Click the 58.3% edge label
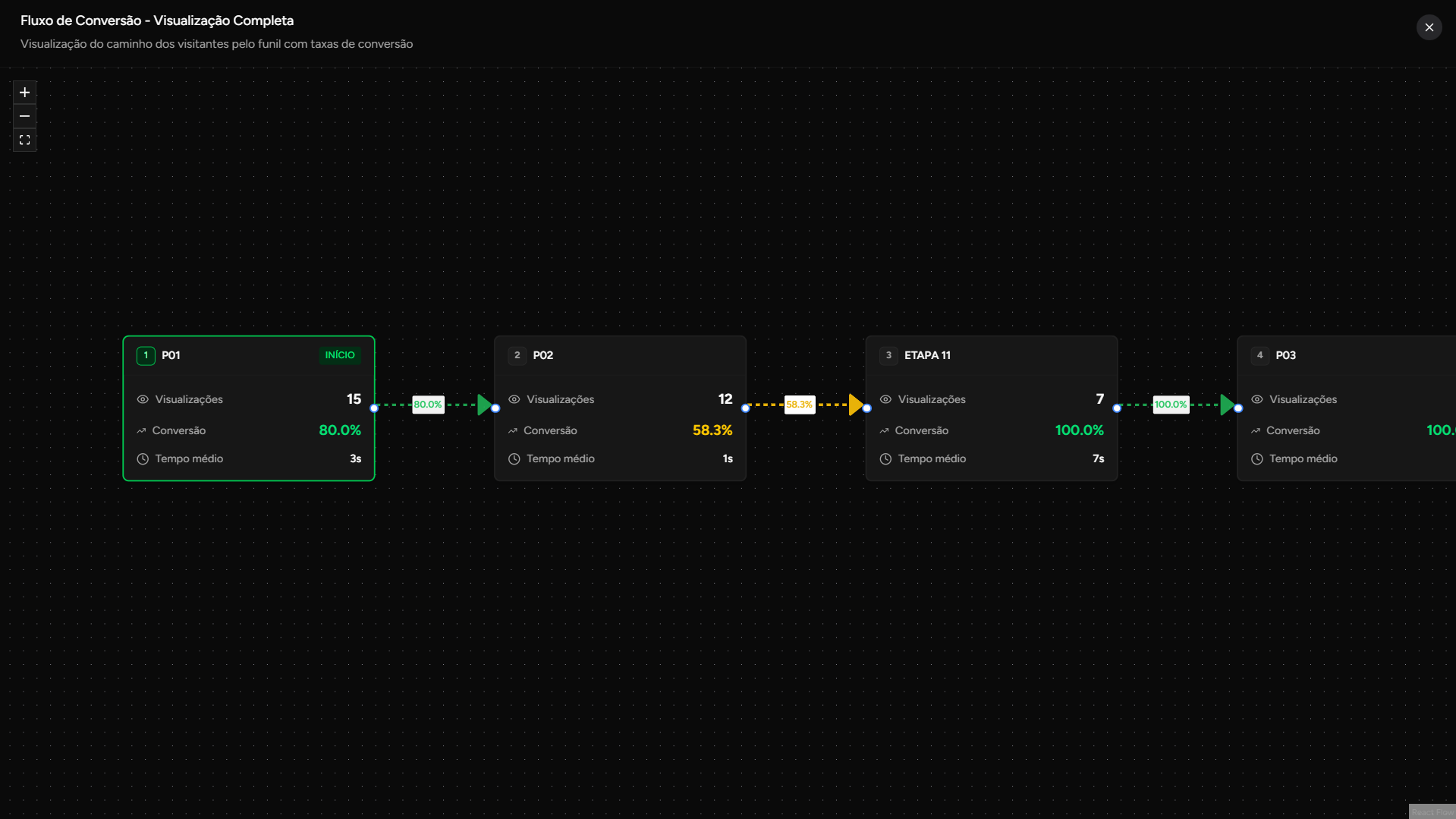Viewport: 1456px width, 819px height. click(x=800, y=405)
